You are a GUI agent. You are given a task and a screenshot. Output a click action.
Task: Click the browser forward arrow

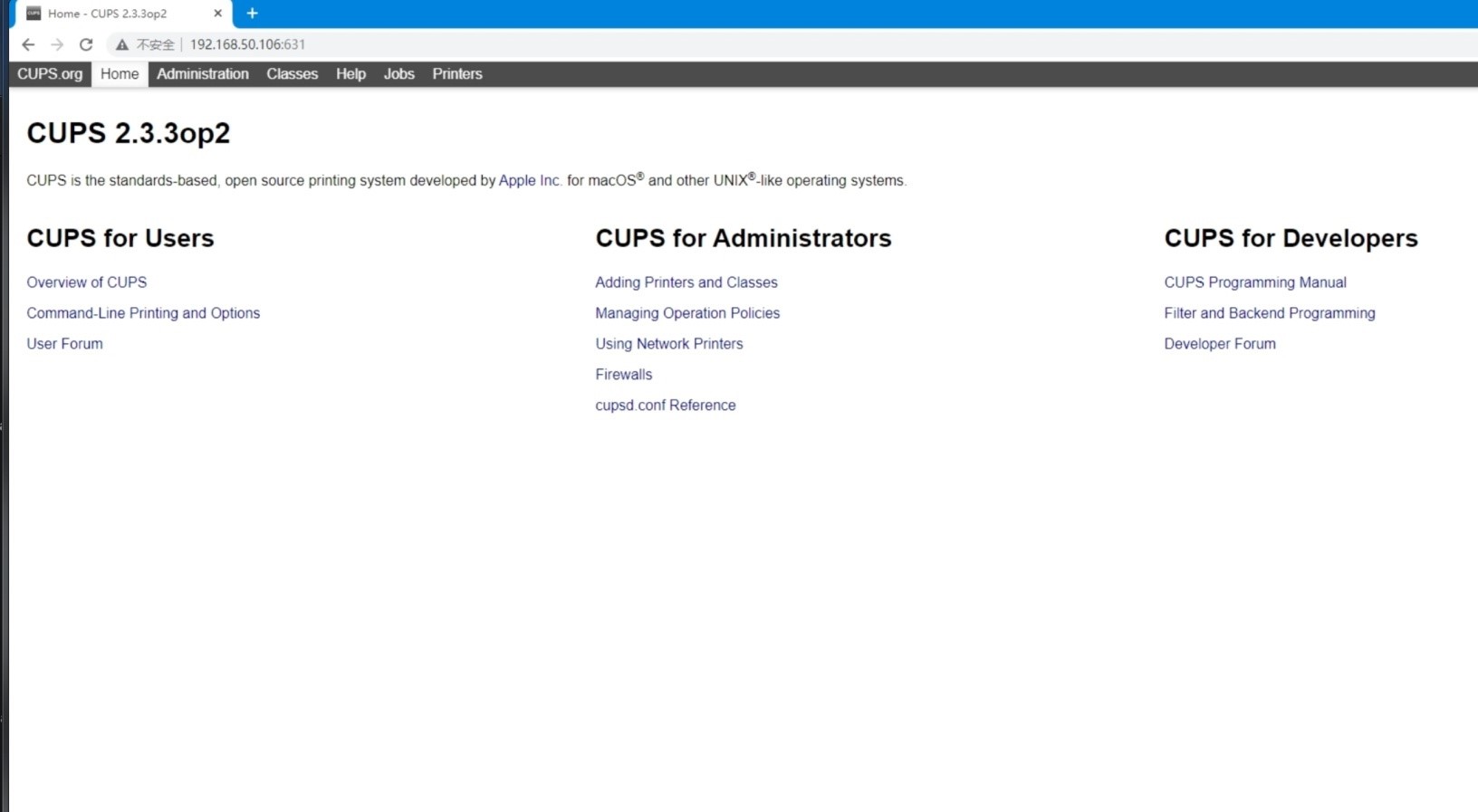[x=57, y=44]
